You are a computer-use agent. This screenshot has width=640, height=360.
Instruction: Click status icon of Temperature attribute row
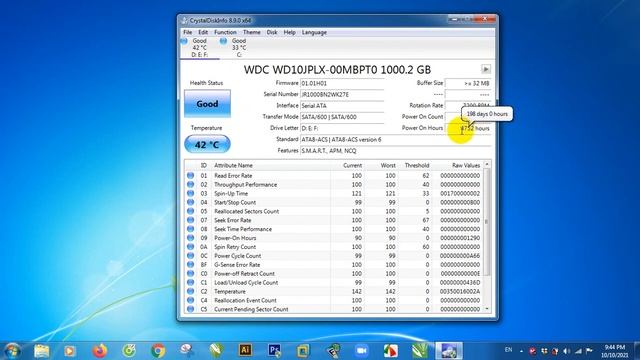[x=190, y=291]
